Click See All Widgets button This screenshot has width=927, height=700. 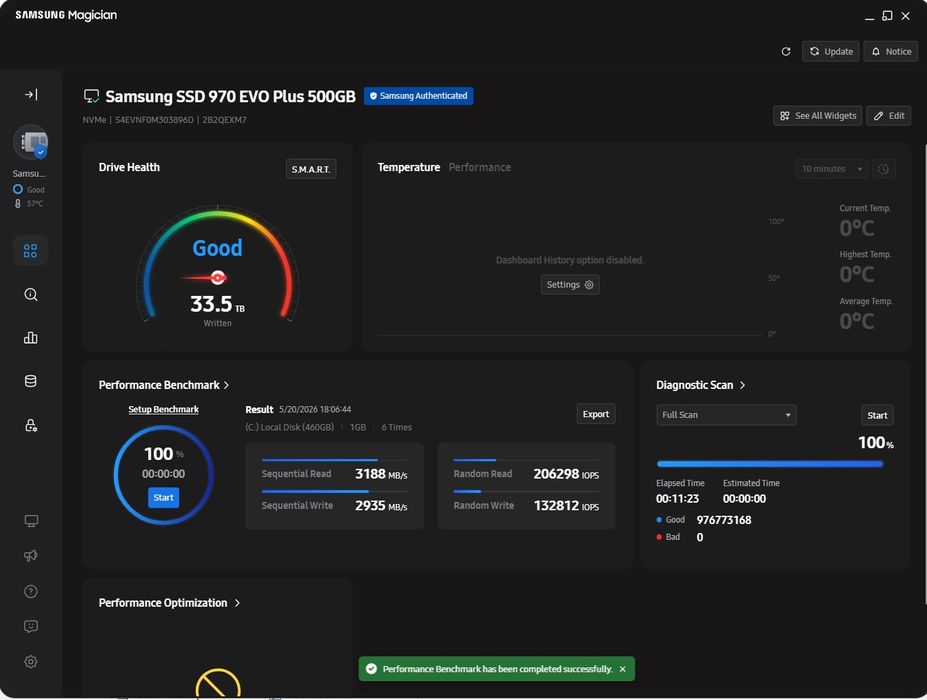click(x=818, y=116)
